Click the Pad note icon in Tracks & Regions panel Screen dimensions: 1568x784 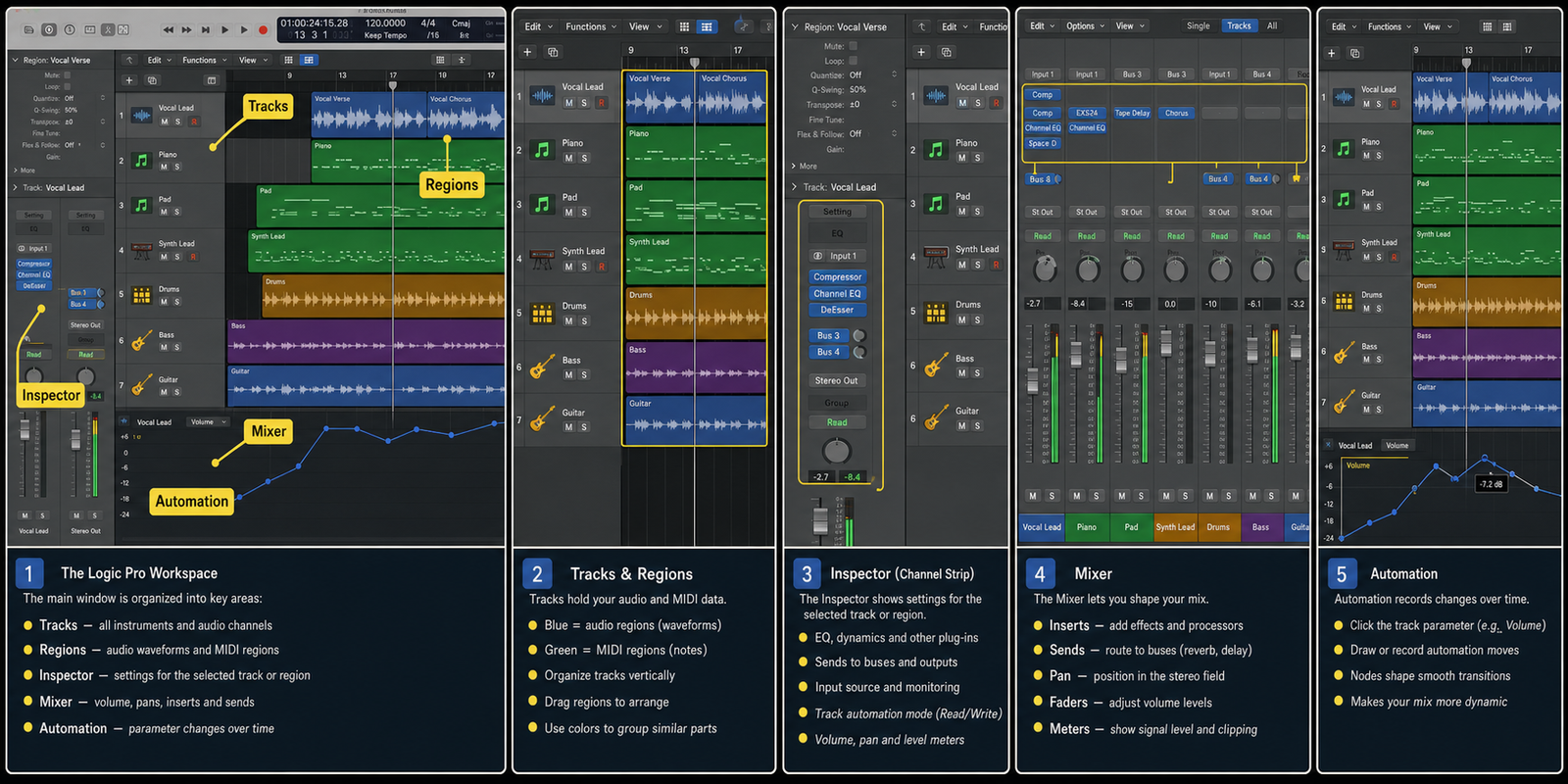click(x=542, y=204)
